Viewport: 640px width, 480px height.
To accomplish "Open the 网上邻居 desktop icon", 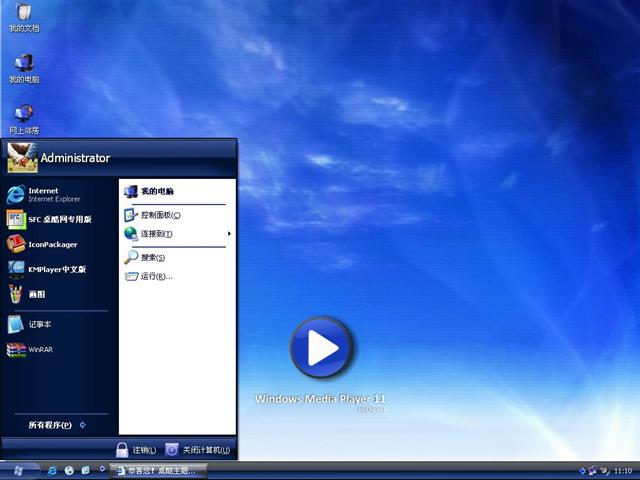I will coord(24,120).
